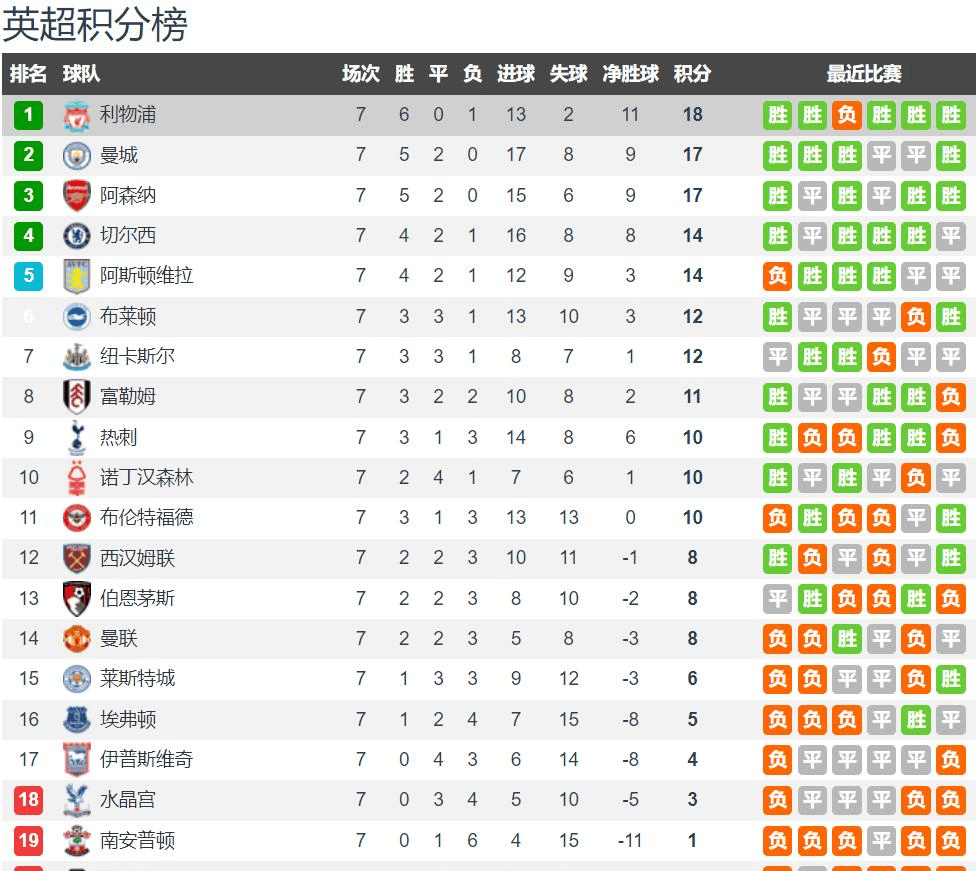Open the 布莱顿 team page link
The width and height of the screenshot is (976, 871).
(128, 316)
